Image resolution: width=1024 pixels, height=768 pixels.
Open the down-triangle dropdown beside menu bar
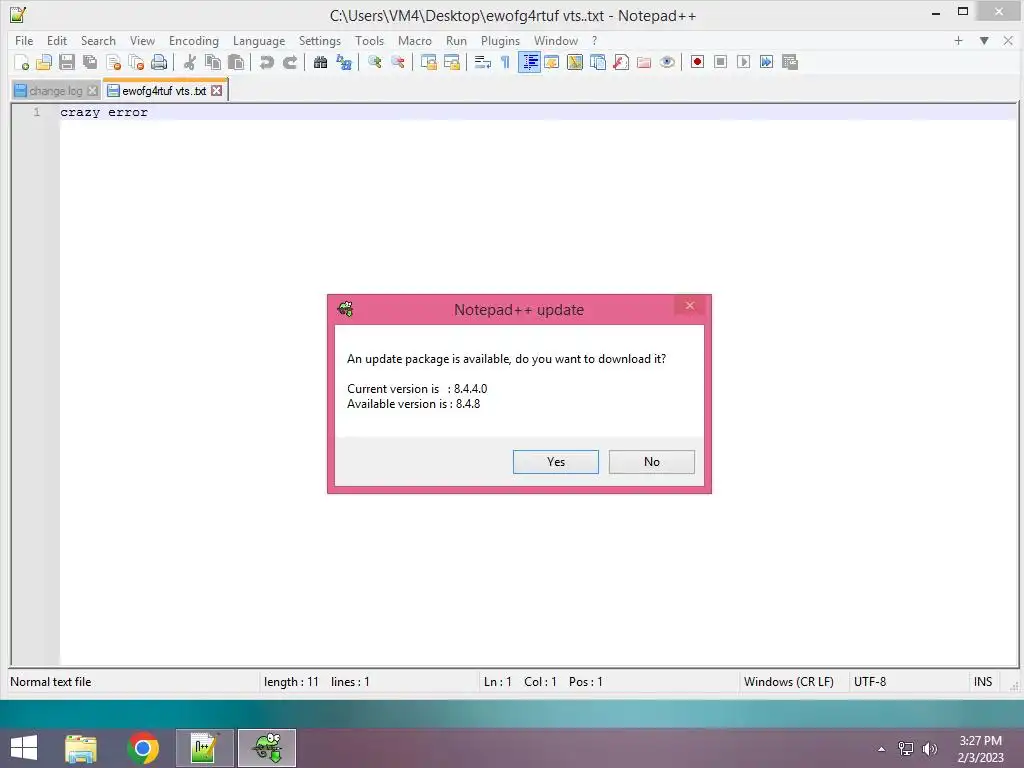(984, 40)
